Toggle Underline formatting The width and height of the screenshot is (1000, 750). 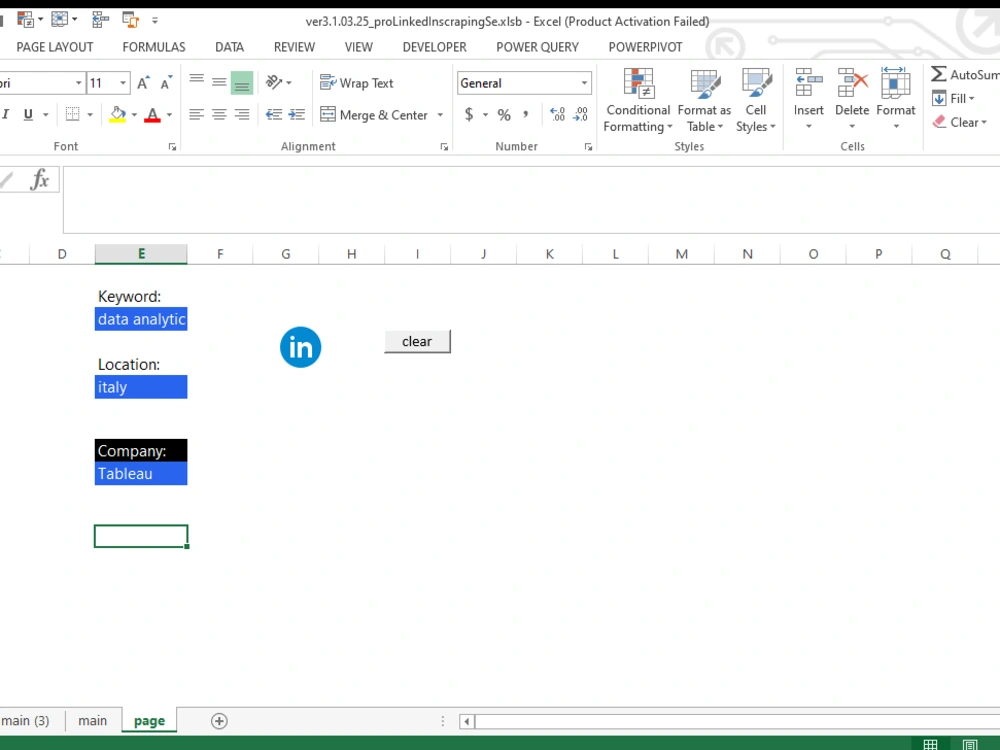coord(27,114)
